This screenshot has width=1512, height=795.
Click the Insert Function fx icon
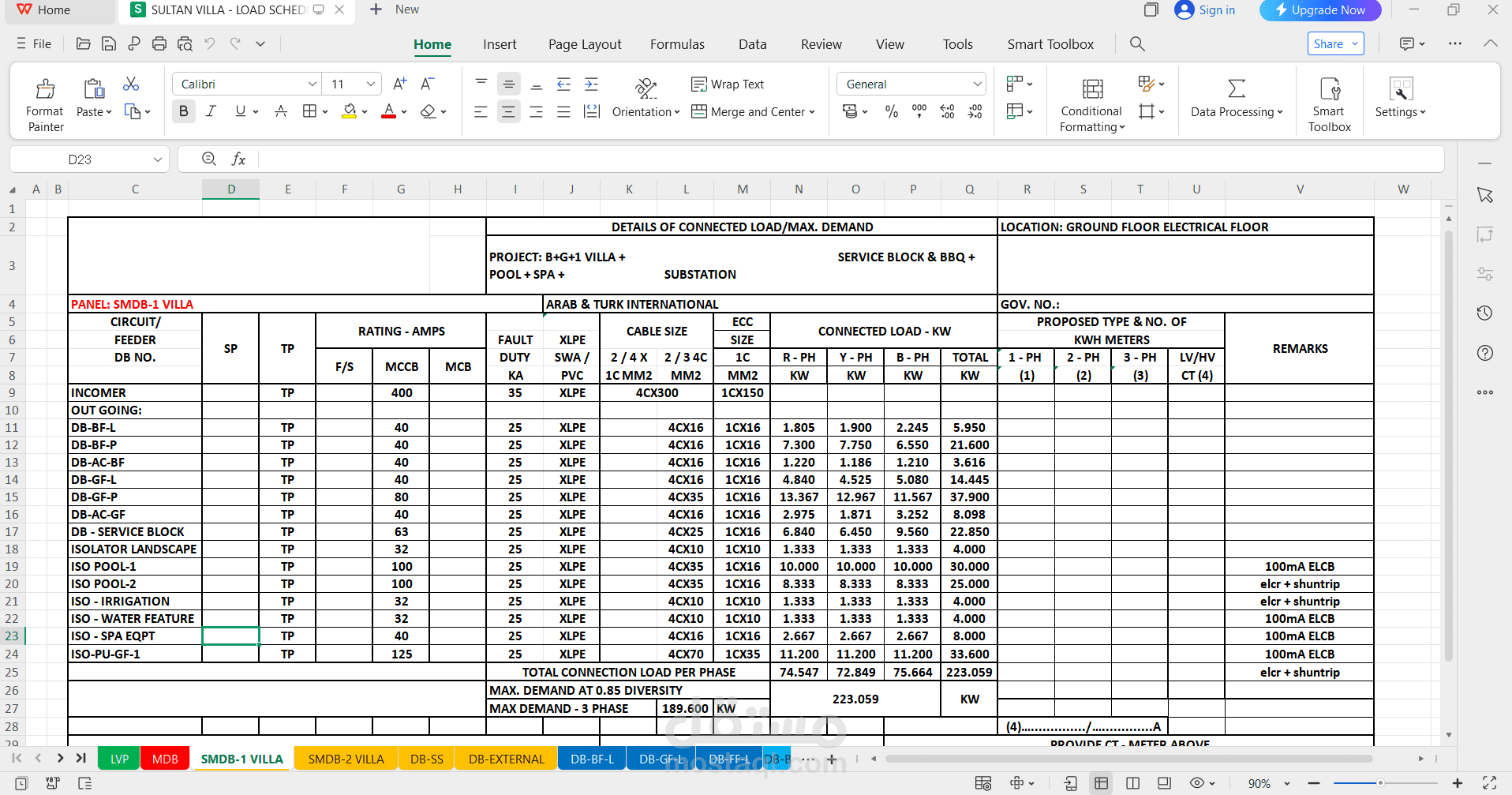238,159
